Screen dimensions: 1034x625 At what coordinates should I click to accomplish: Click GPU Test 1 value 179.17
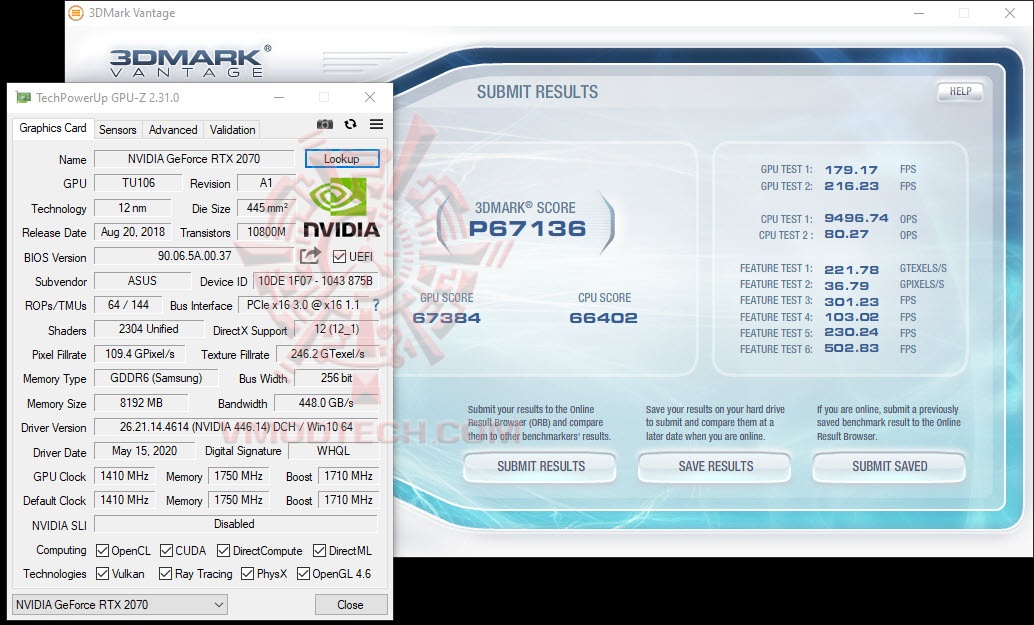click(851, 170)
